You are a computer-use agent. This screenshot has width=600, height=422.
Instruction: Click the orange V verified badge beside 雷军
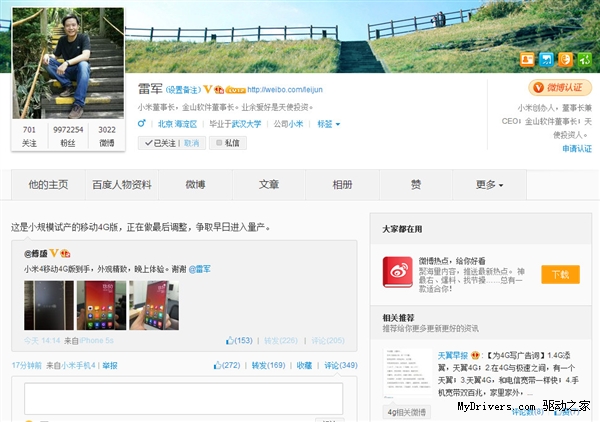pos(208,89)
